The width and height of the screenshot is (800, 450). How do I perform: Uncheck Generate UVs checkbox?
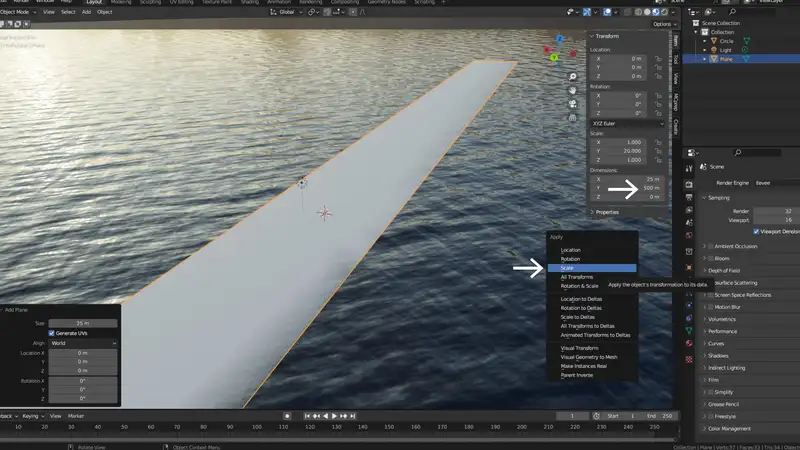[52, 333]
